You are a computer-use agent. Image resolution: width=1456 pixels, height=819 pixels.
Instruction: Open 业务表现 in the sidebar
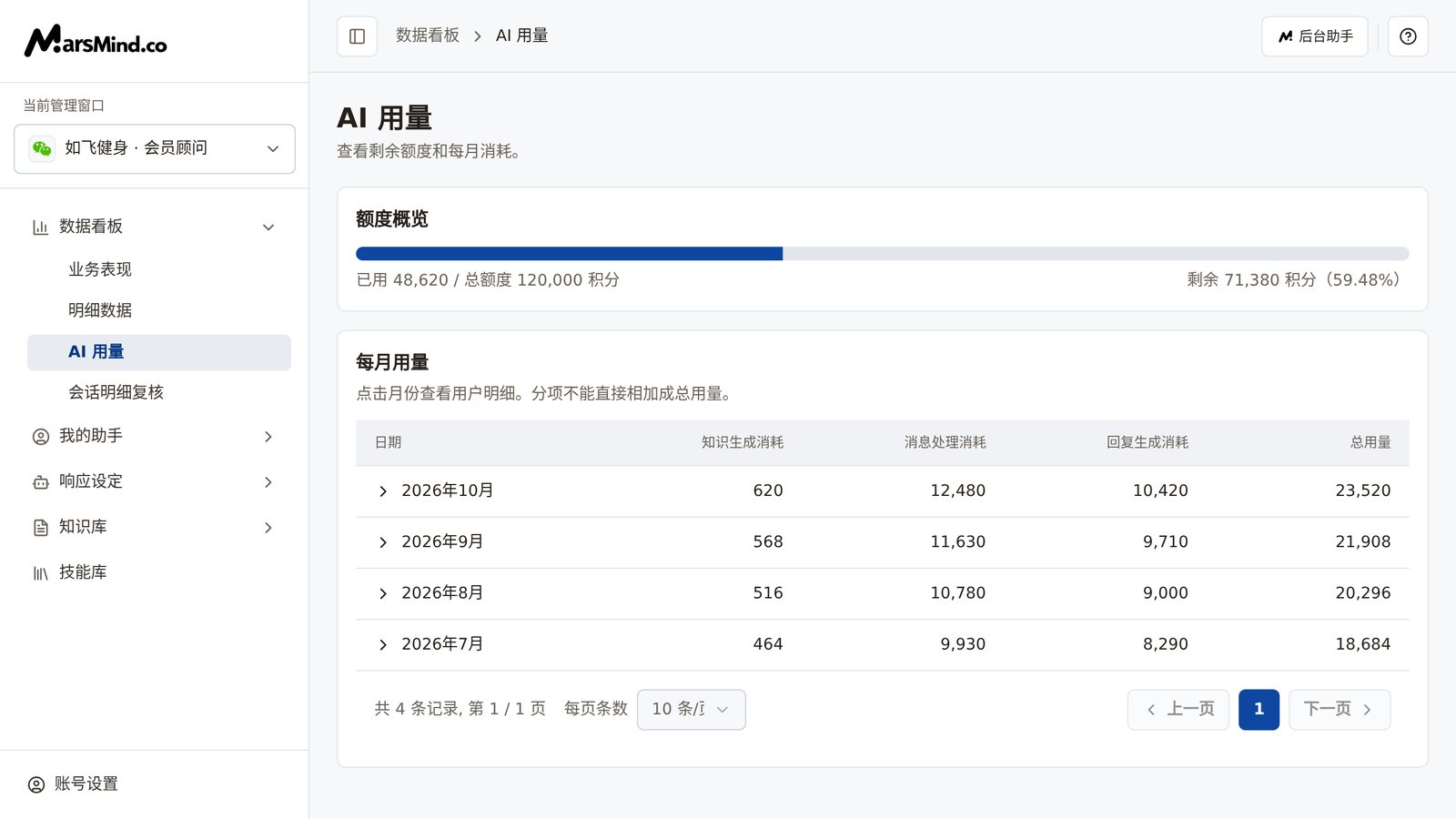pyautogui.click(x=100, y=269)
